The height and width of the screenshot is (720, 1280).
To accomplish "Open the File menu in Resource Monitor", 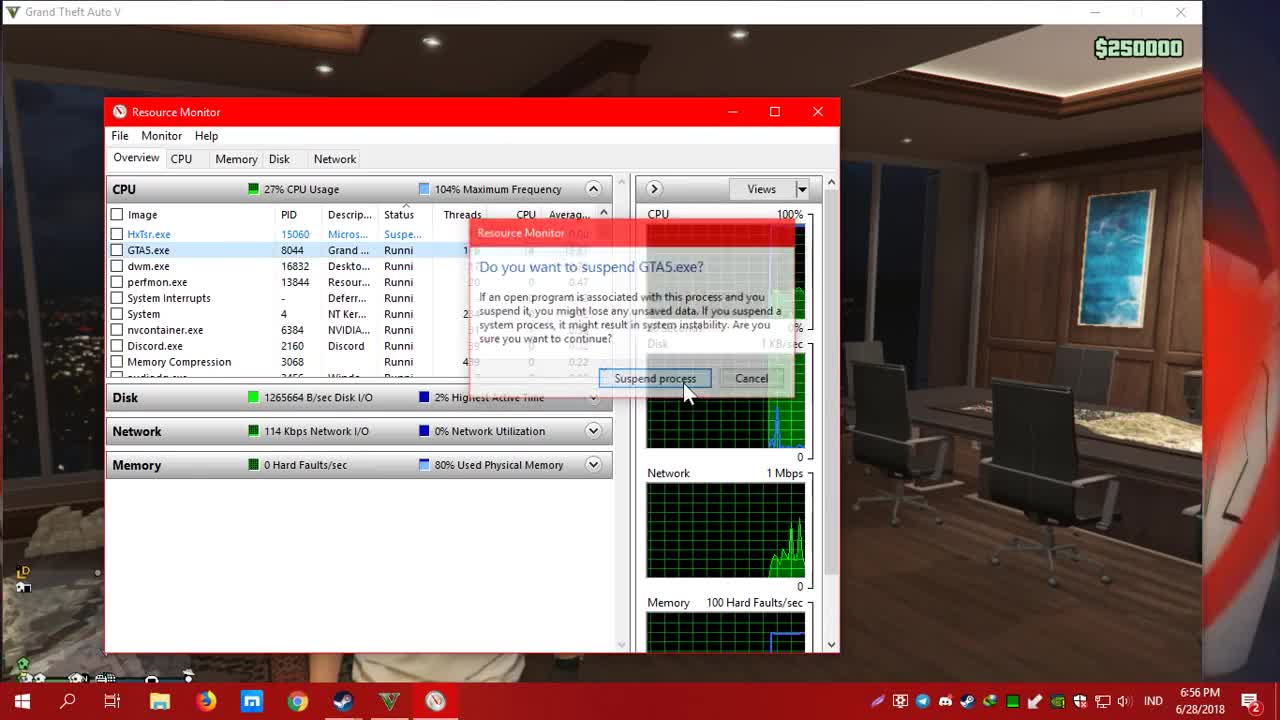I will [x=119, y=136].
